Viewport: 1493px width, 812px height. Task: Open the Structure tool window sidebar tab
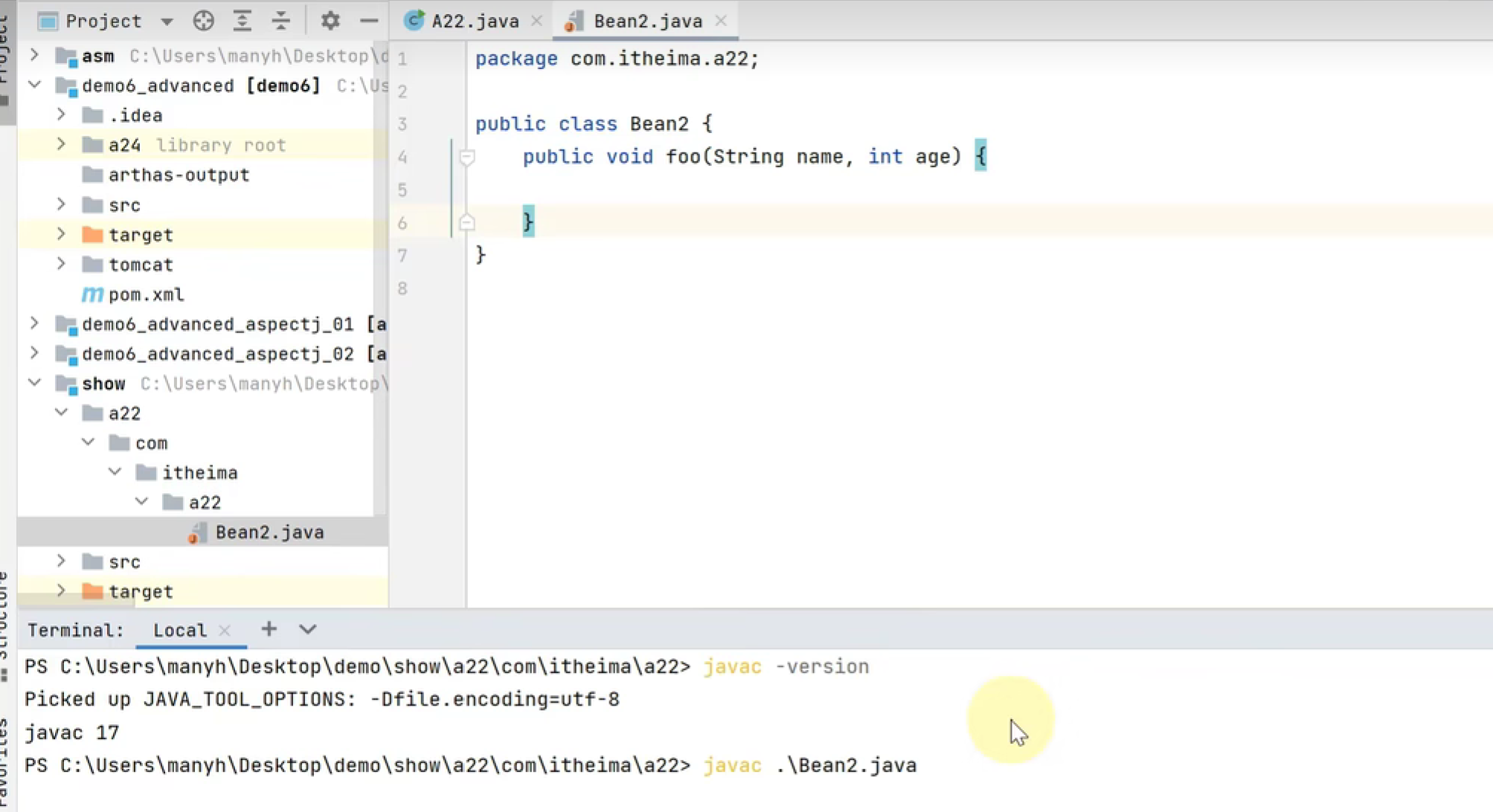coord(6,625)
